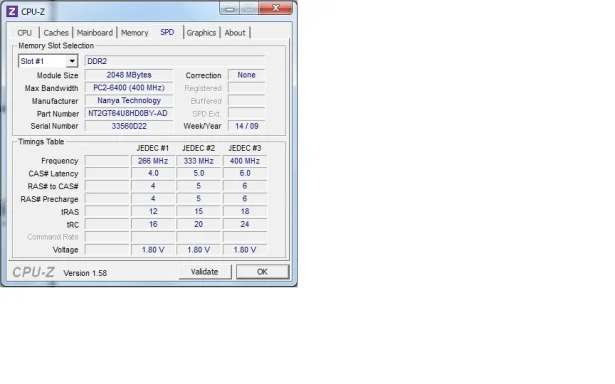The image size is (615, 384).
Task: Select CAS# Latency 5.0 under JEDEC #2
Action: tap(198, 173)
